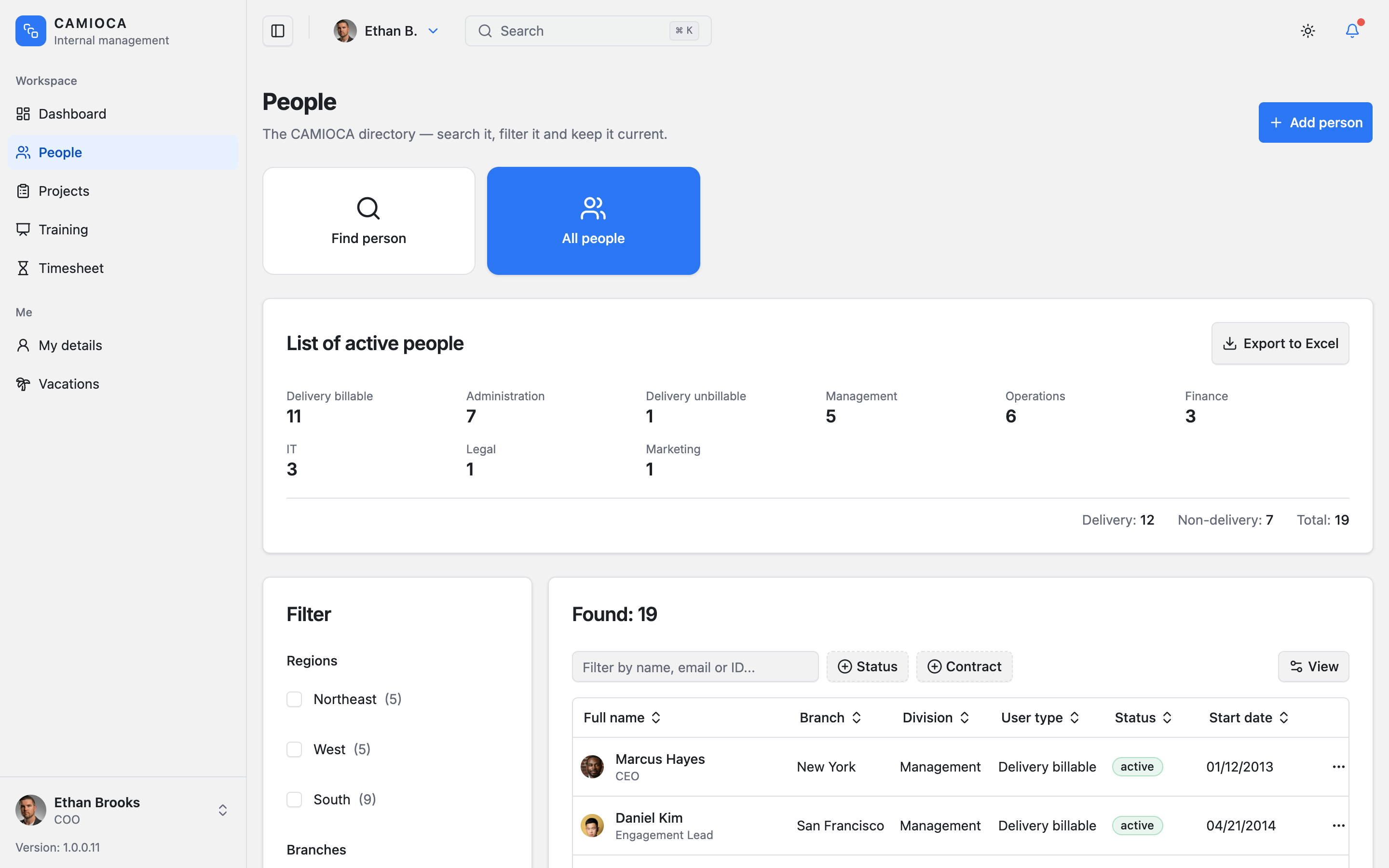Select the All people card
1389x868 pixels.
click(593, 220)
